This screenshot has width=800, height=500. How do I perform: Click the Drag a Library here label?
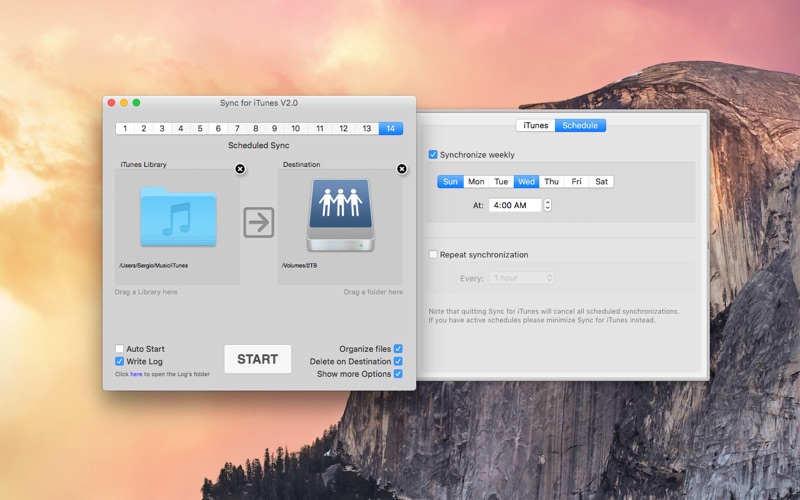[x=146, y=292]
